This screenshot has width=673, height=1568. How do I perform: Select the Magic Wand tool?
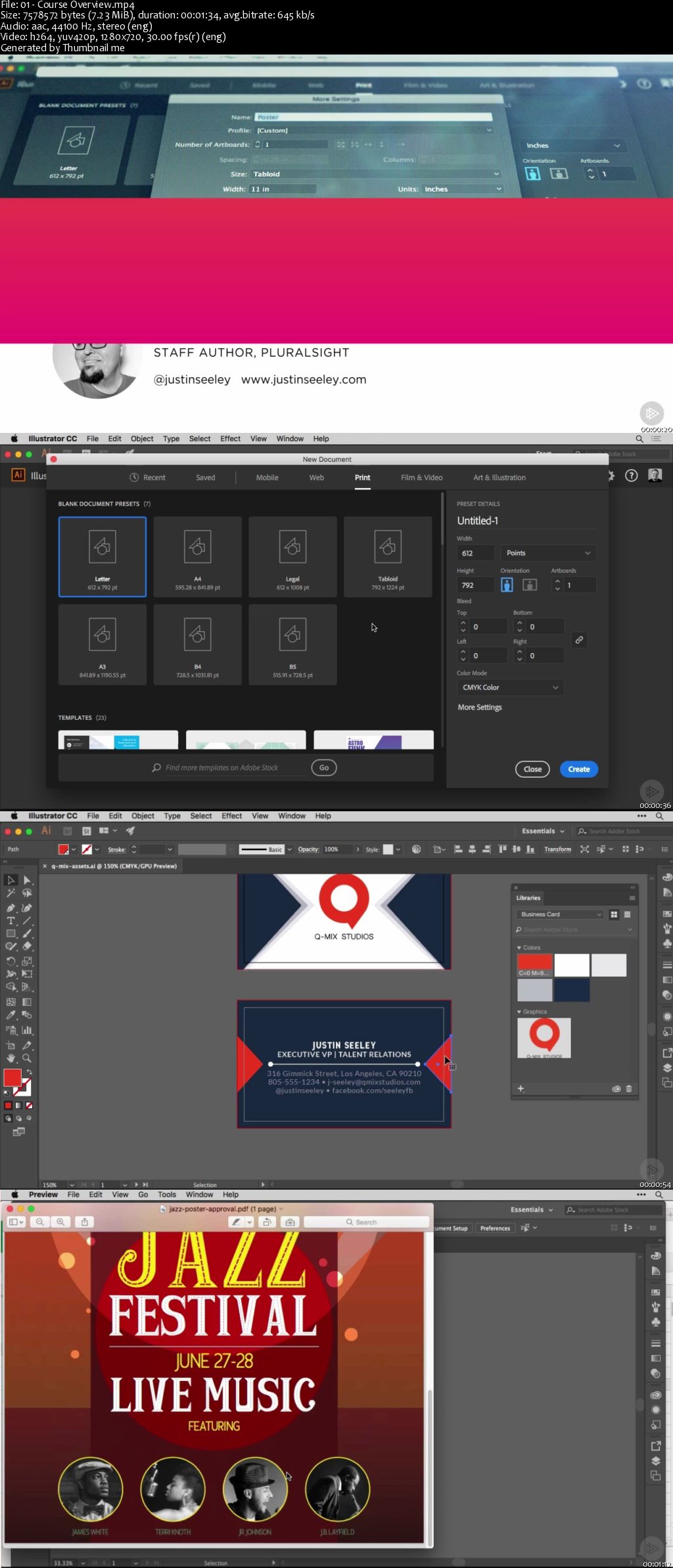coord(11,893)
